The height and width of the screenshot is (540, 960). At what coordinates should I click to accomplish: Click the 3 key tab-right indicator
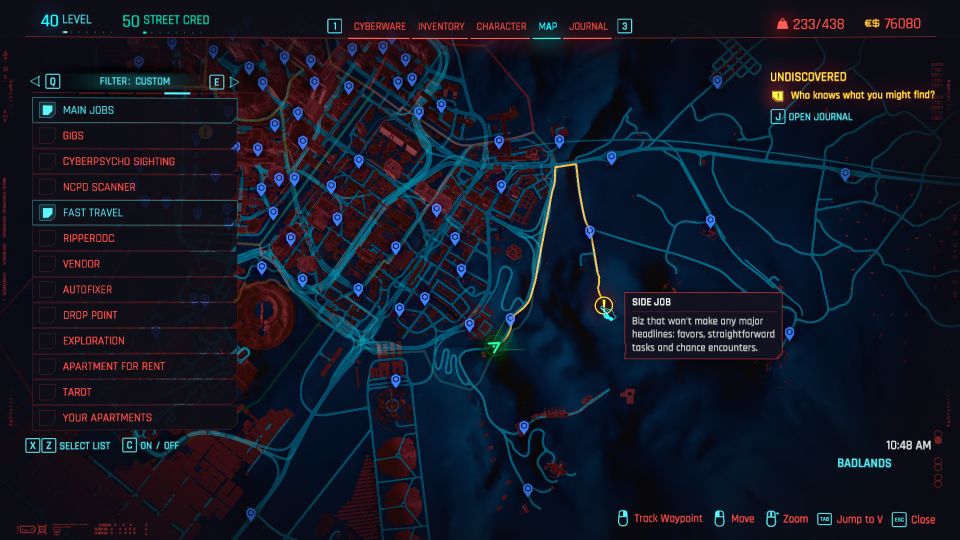pos(624,26)
